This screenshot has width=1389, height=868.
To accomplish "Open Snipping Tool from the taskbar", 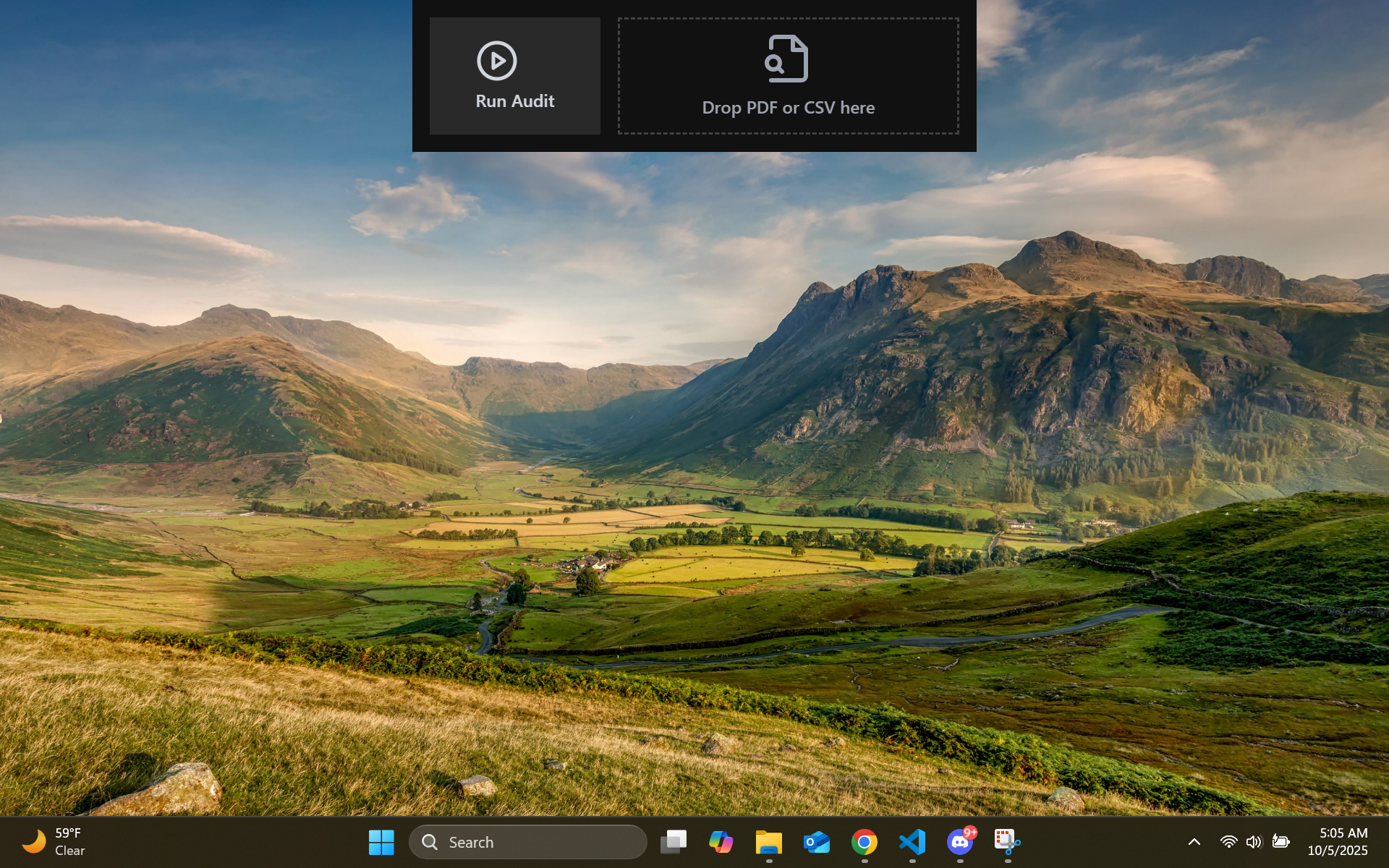I will click(x=1007, y=842).
